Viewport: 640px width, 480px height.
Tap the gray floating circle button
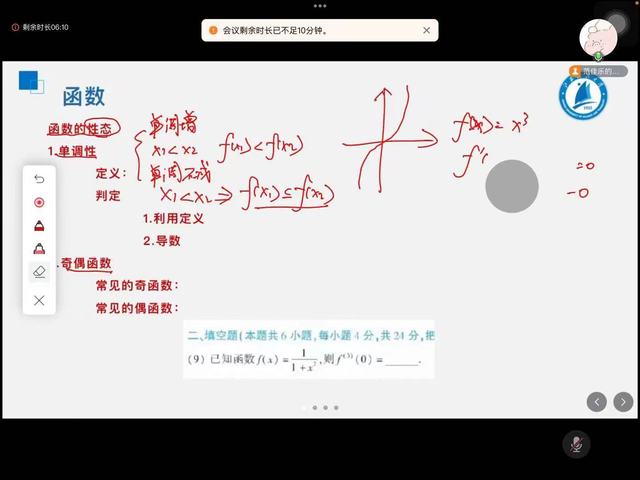[x=512, y=185]
